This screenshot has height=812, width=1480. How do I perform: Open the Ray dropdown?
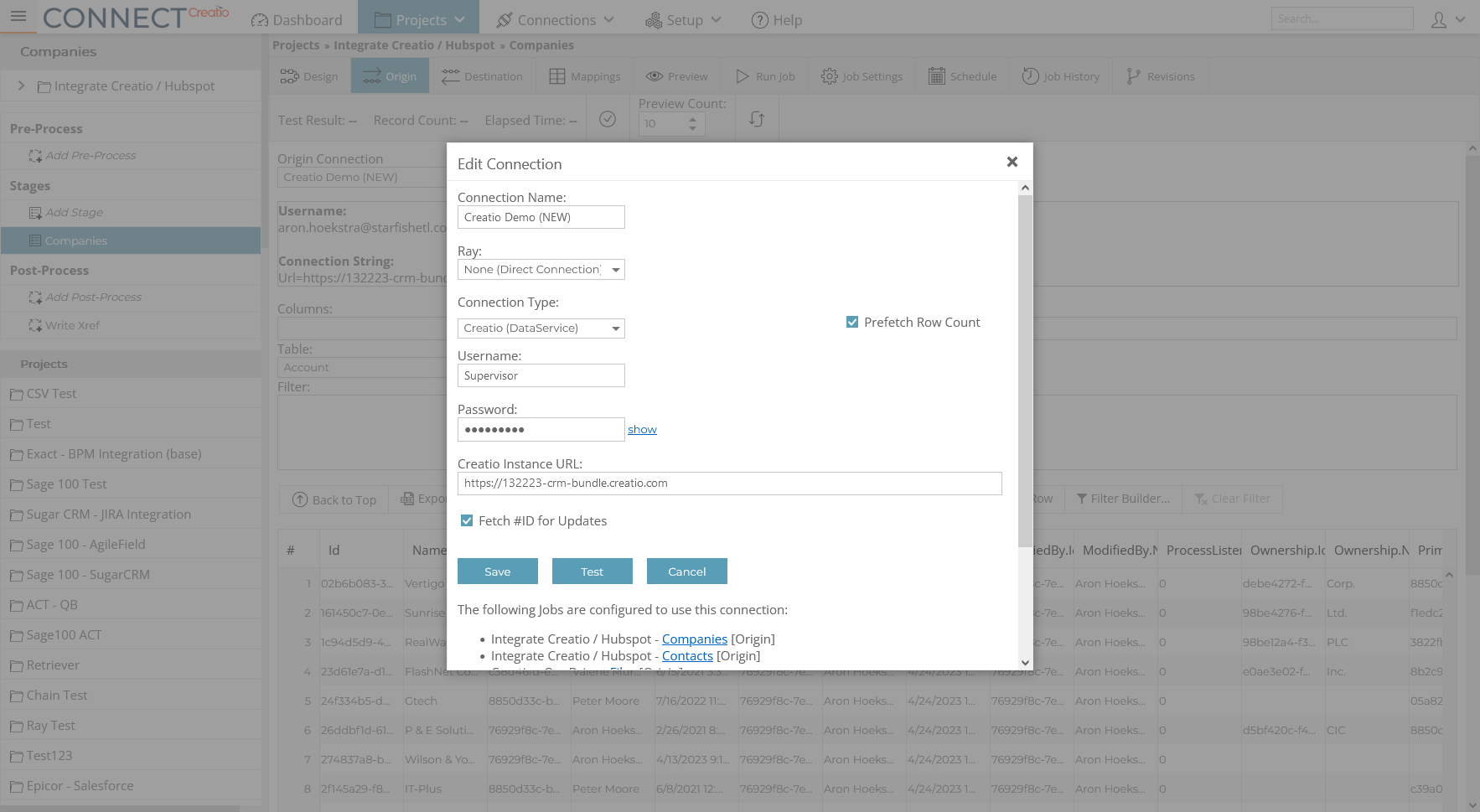click(x=617, y=269)
